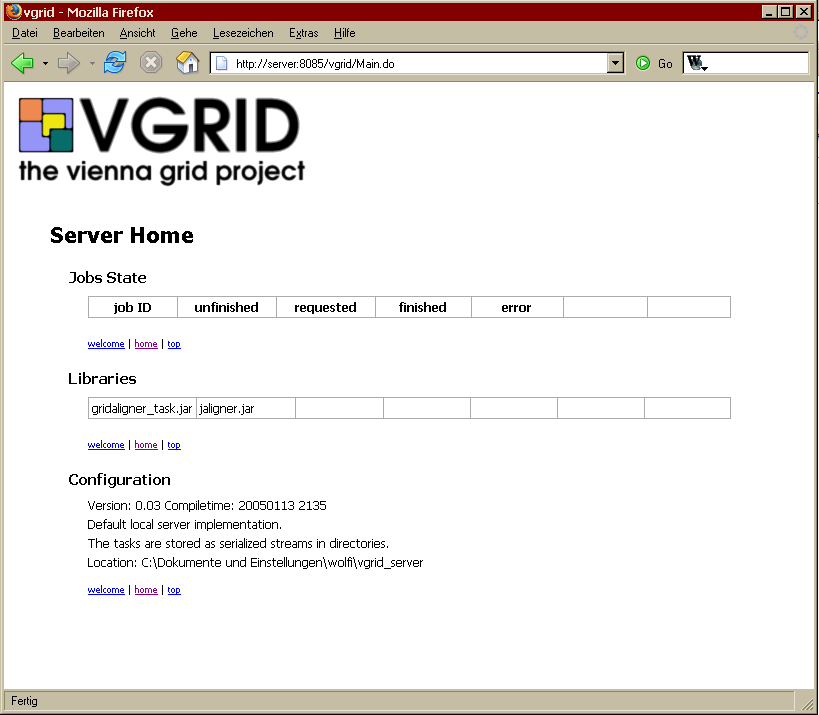819x715 pixels.
Task: Follow the top link under Libraries
Action: click(174, 444)
